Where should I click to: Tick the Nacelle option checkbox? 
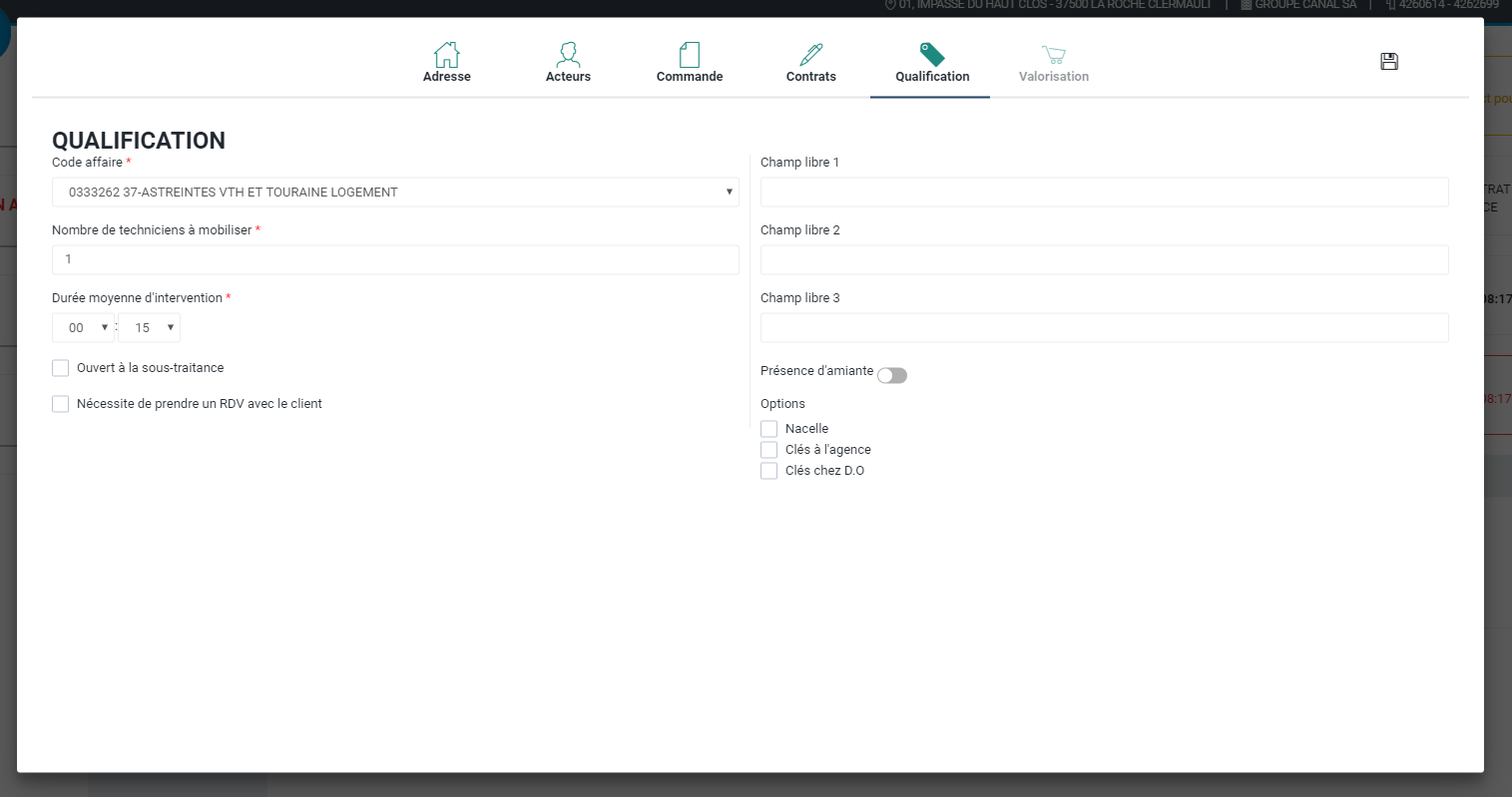coord(768,429)
